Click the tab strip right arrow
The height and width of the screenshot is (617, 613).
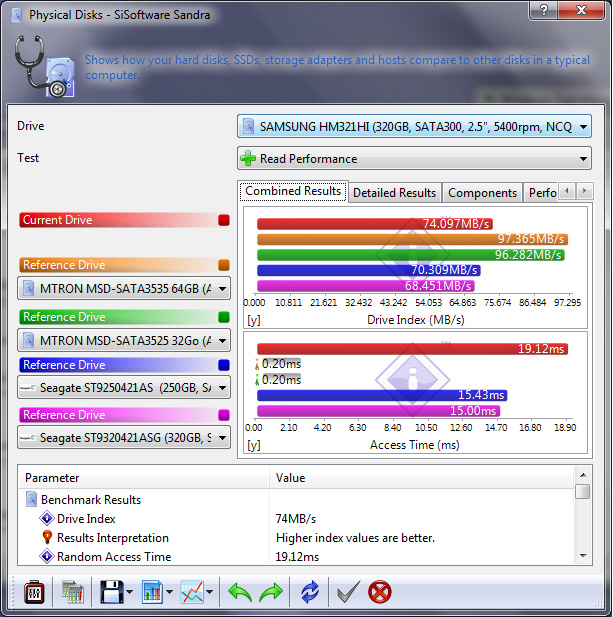(585, 191)
